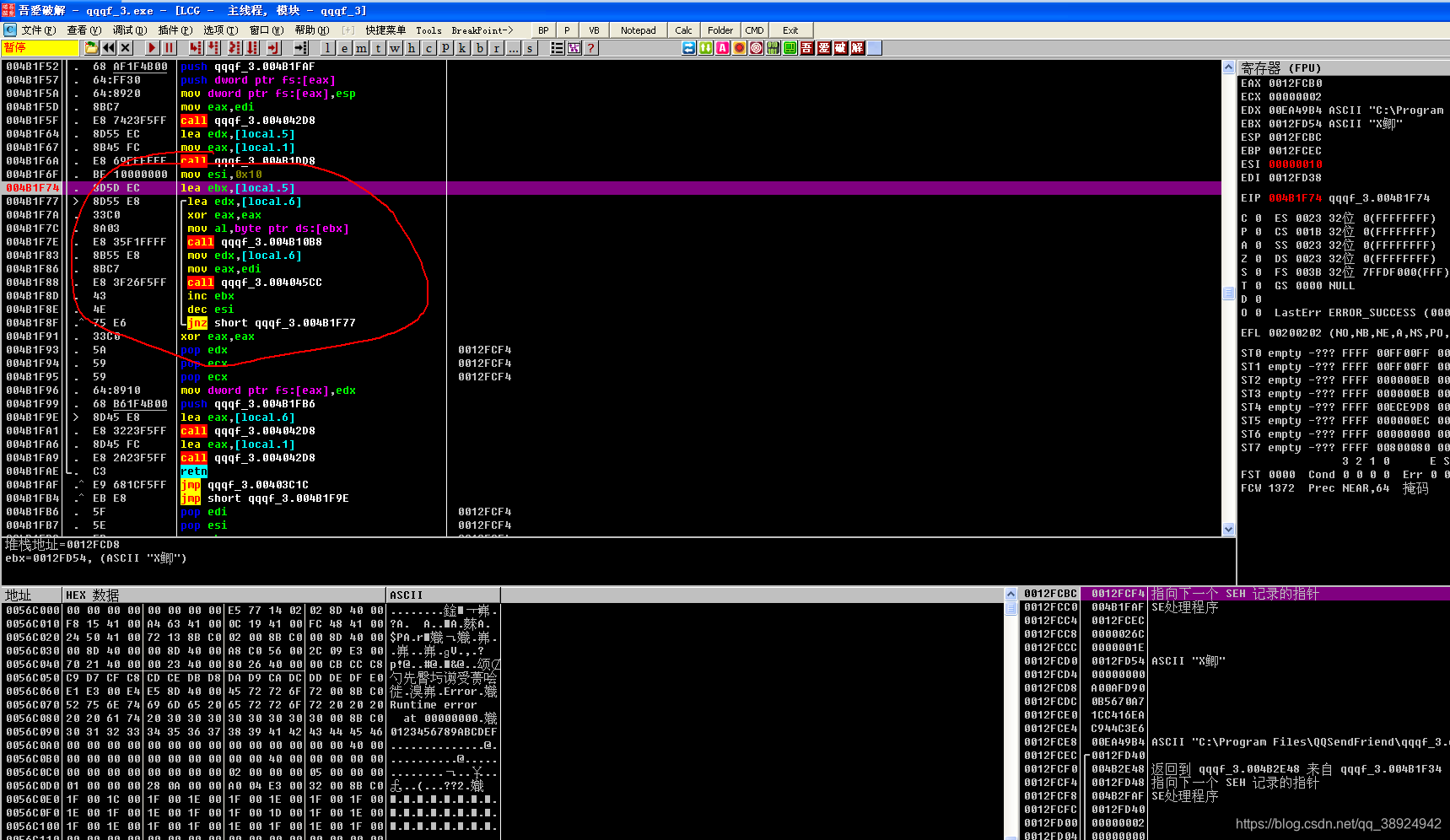Open Executable modules with 'e' button

[x=344, y=48]
